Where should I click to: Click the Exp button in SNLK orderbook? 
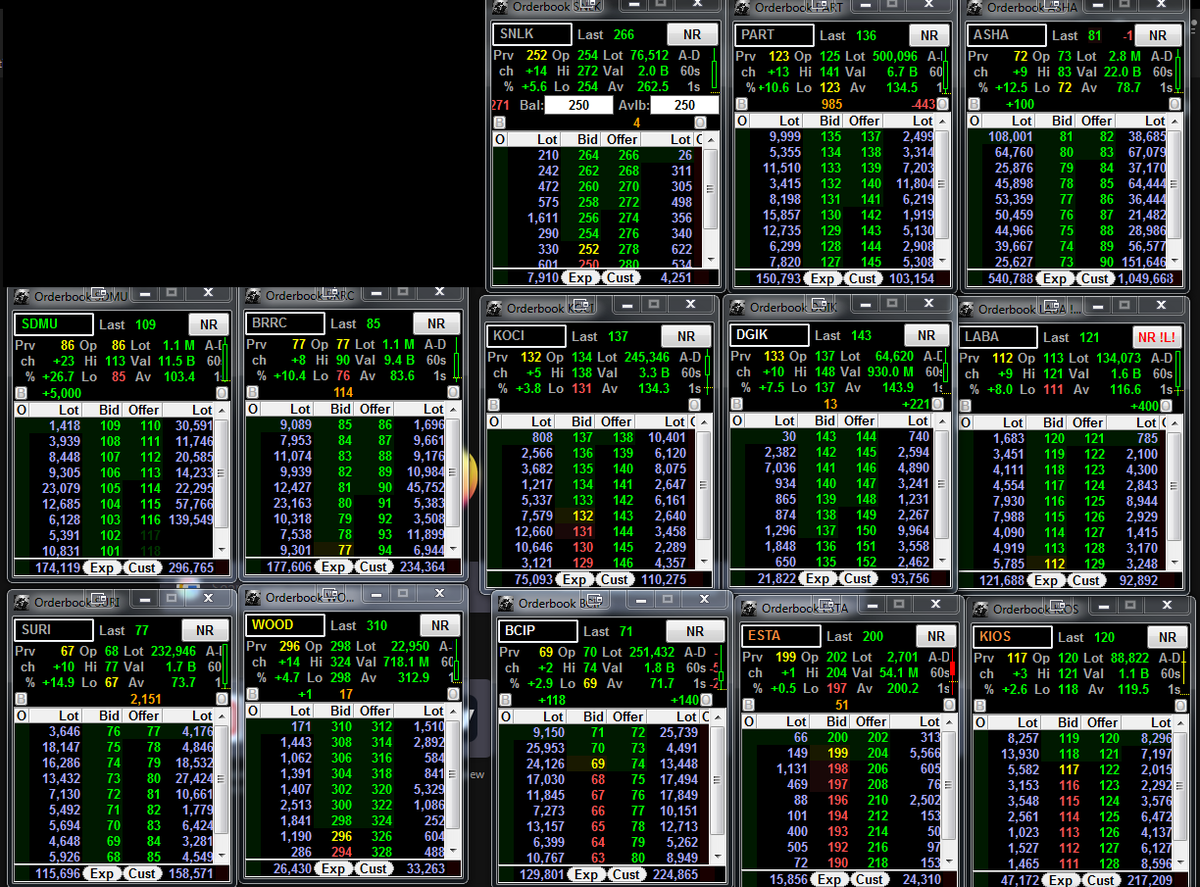tap(582, 278)
